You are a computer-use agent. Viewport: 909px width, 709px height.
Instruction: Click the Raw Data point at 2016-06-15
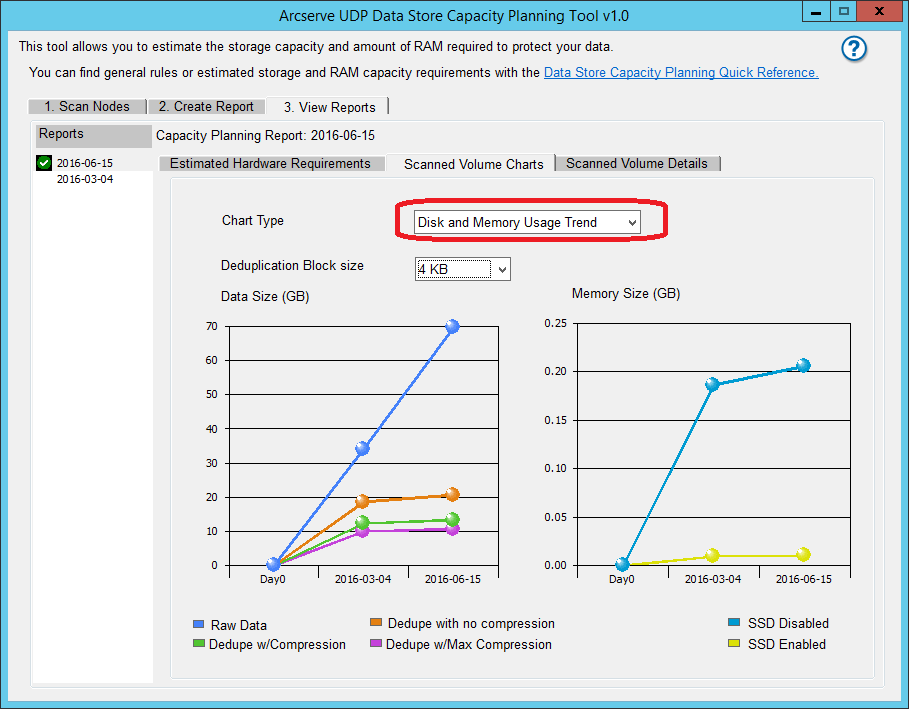tap(452, 326)
